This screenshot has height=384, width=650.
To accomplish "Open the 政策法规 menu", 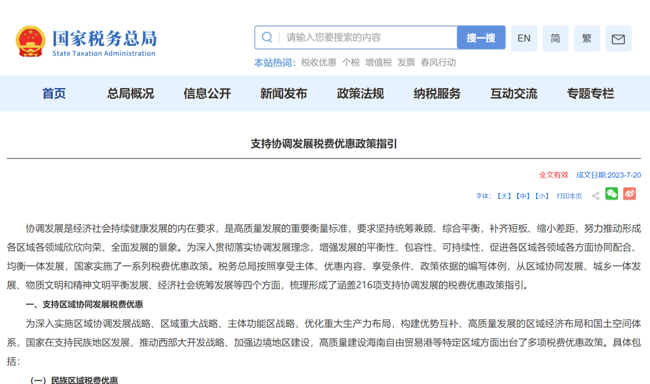I will 360,94.
